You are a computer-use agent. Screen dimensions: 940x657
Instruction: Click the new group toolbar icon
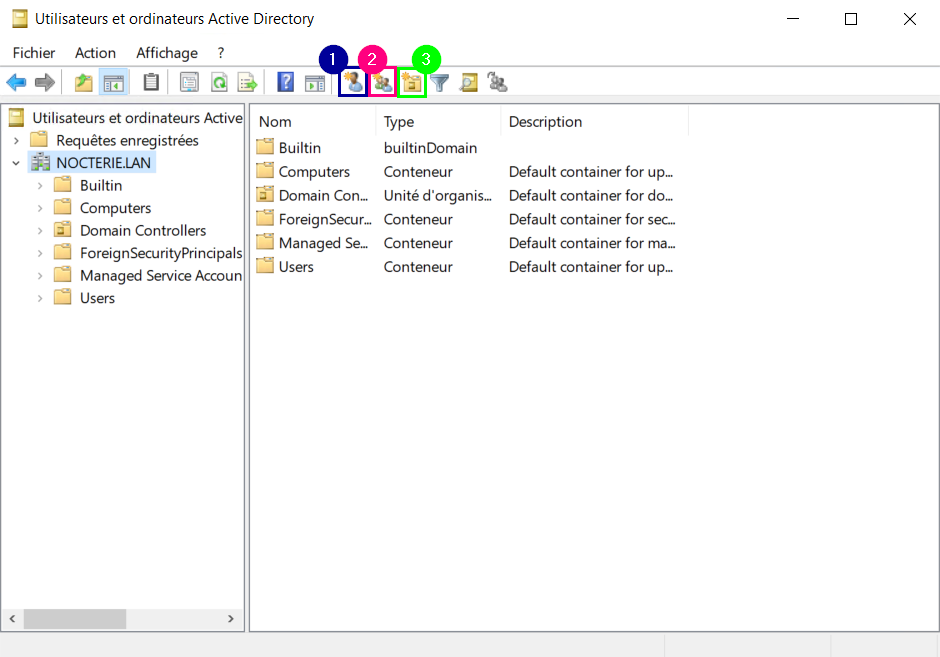(382, 83)
